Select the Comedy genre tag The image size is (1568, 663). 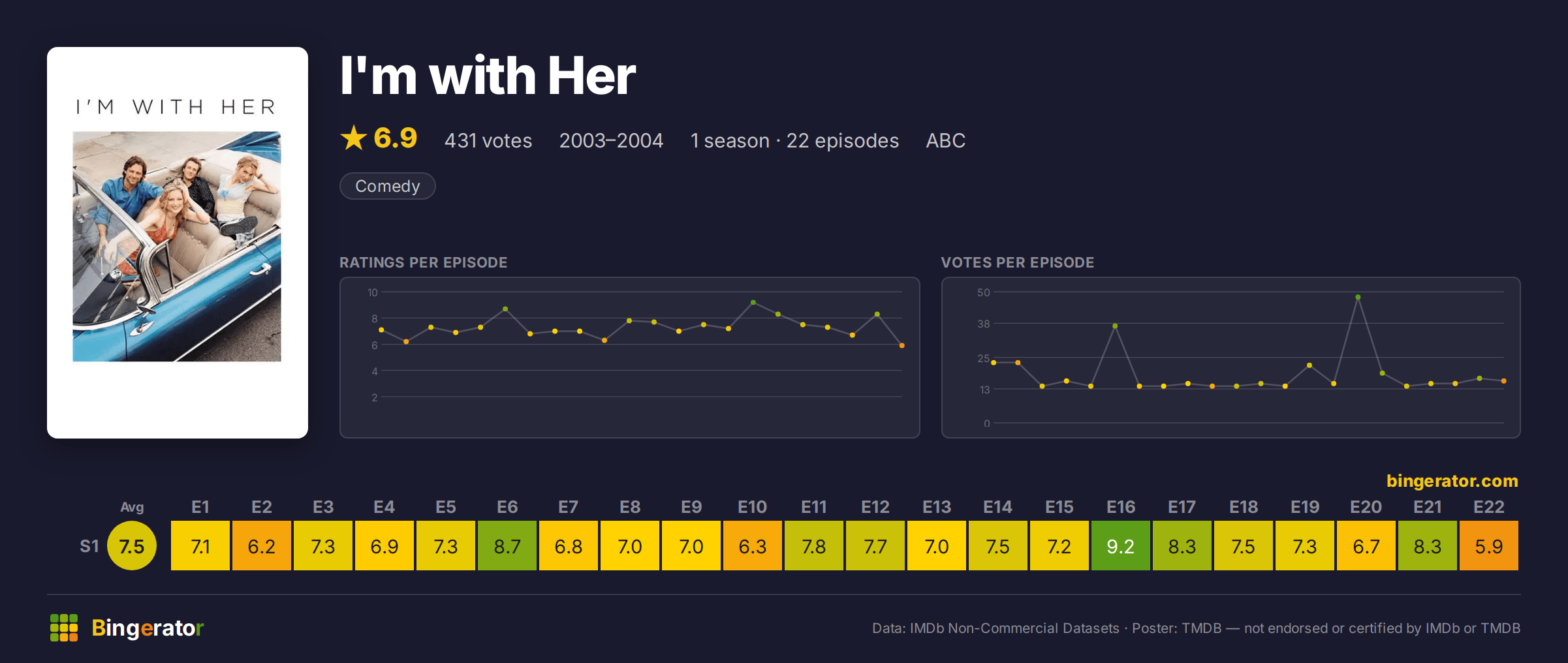coord(388,186)
